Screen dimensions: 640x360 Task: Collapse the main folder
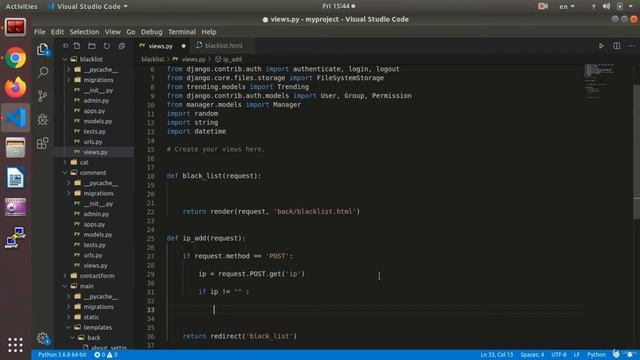point(64,286)
